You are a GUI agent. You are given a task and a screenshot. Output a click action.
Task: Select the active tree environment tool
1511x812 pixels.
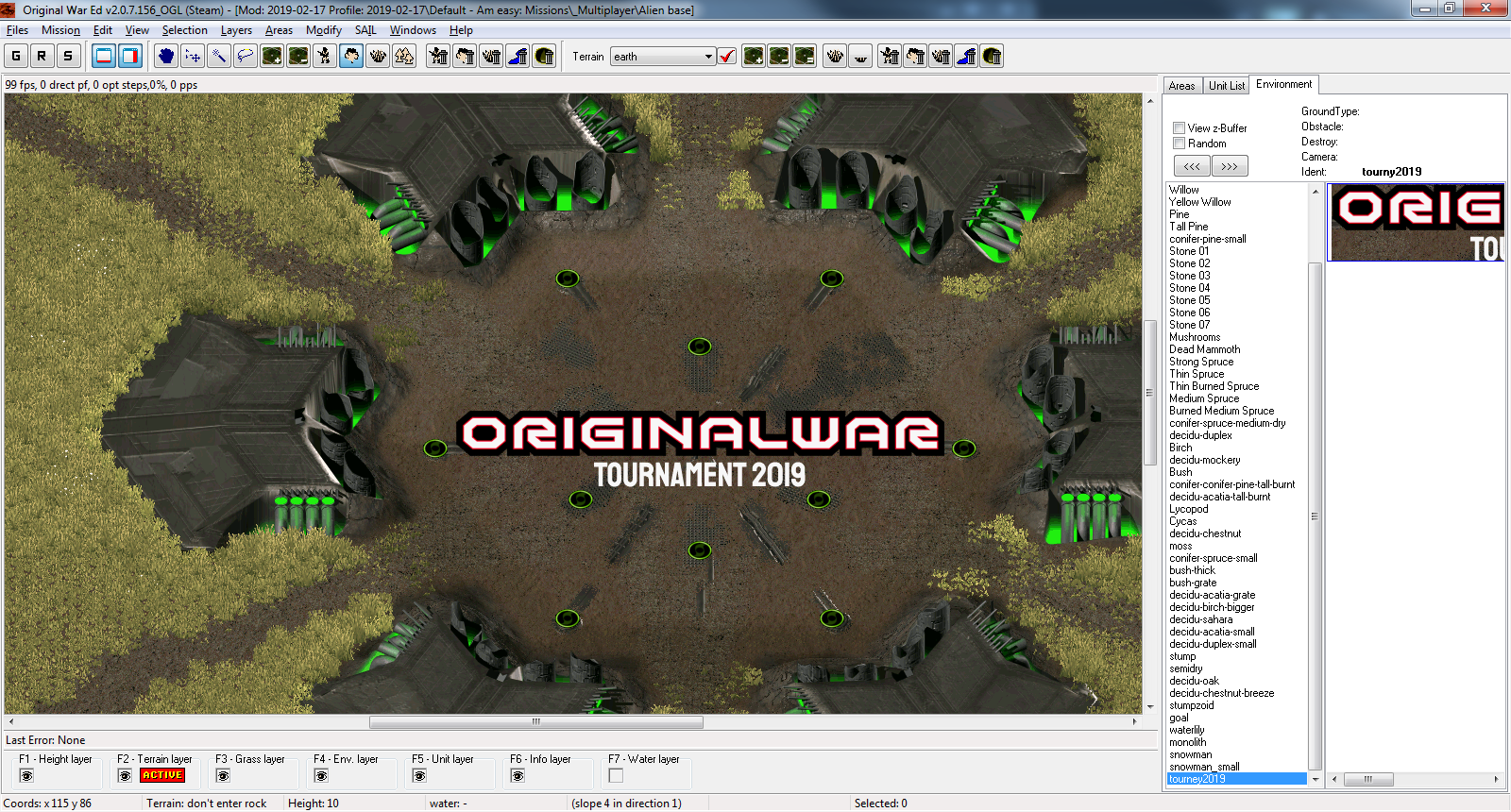tap(351, 56)
